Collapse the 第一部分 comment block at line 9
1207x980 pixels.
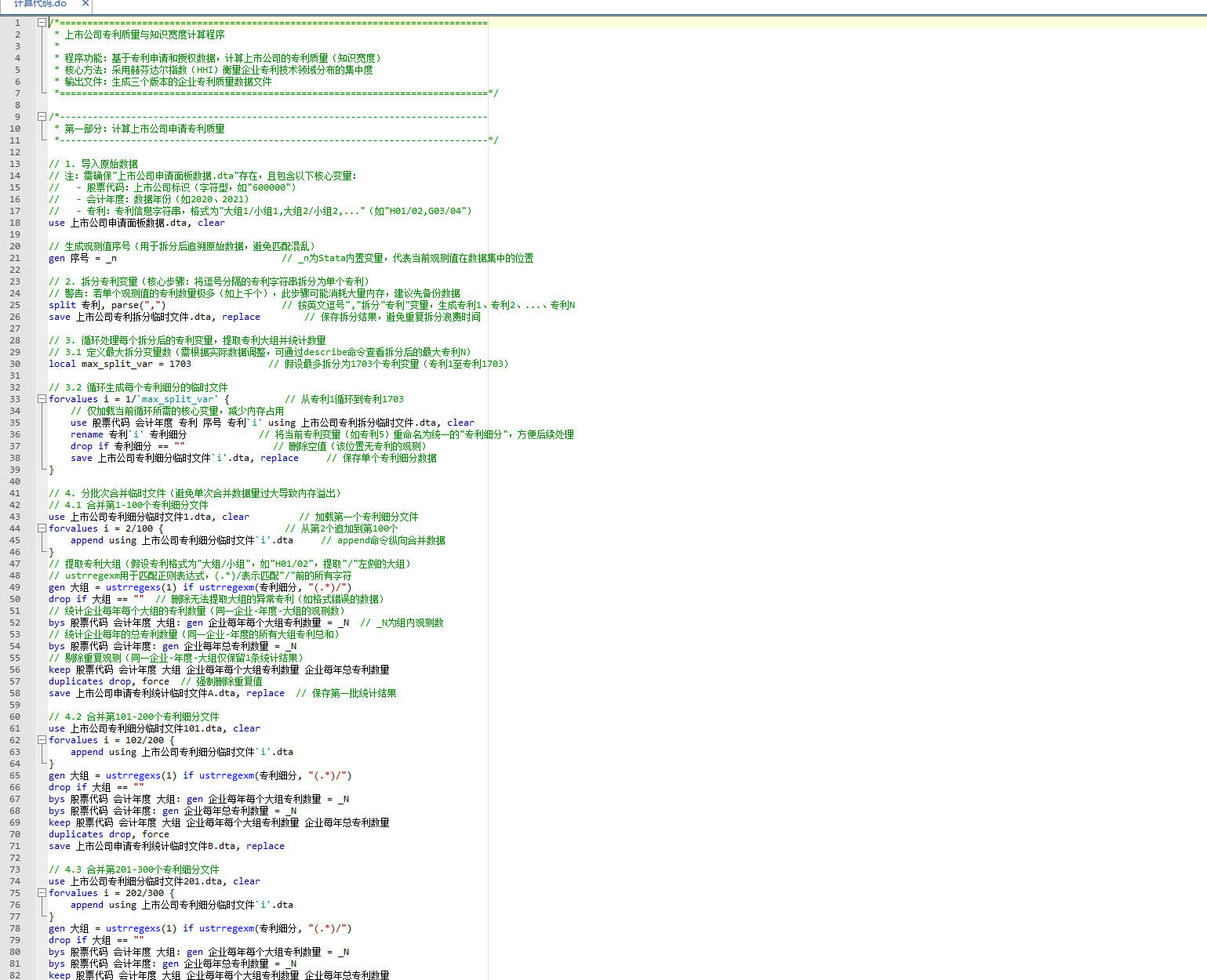42,117
